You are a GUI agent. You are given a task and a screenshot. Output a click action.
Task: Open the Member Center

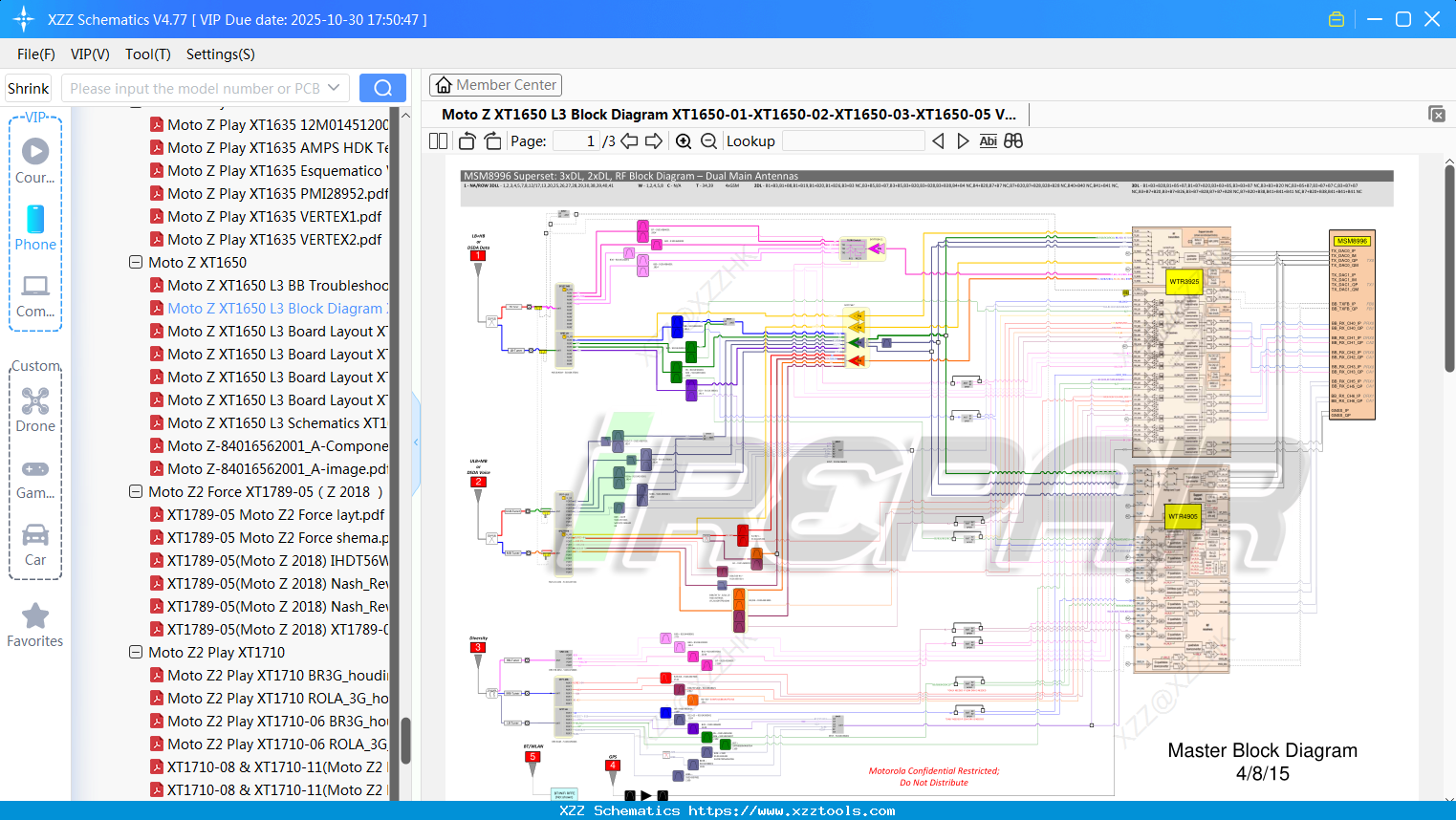click(495, 85)
